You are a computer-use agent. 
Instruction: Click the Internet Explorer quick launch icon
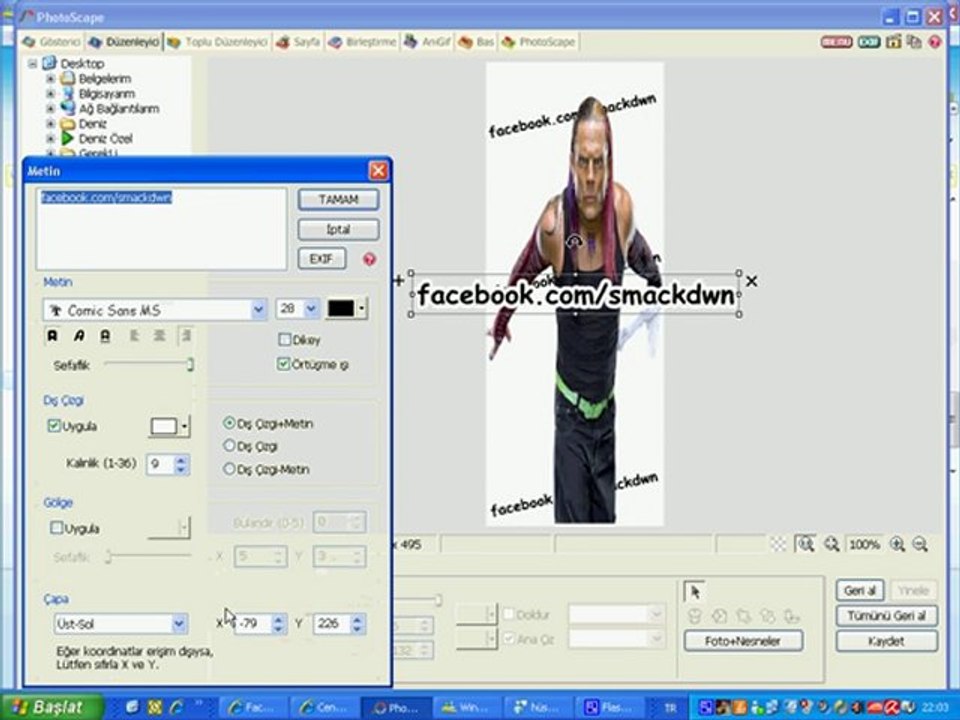coord(177,707)
